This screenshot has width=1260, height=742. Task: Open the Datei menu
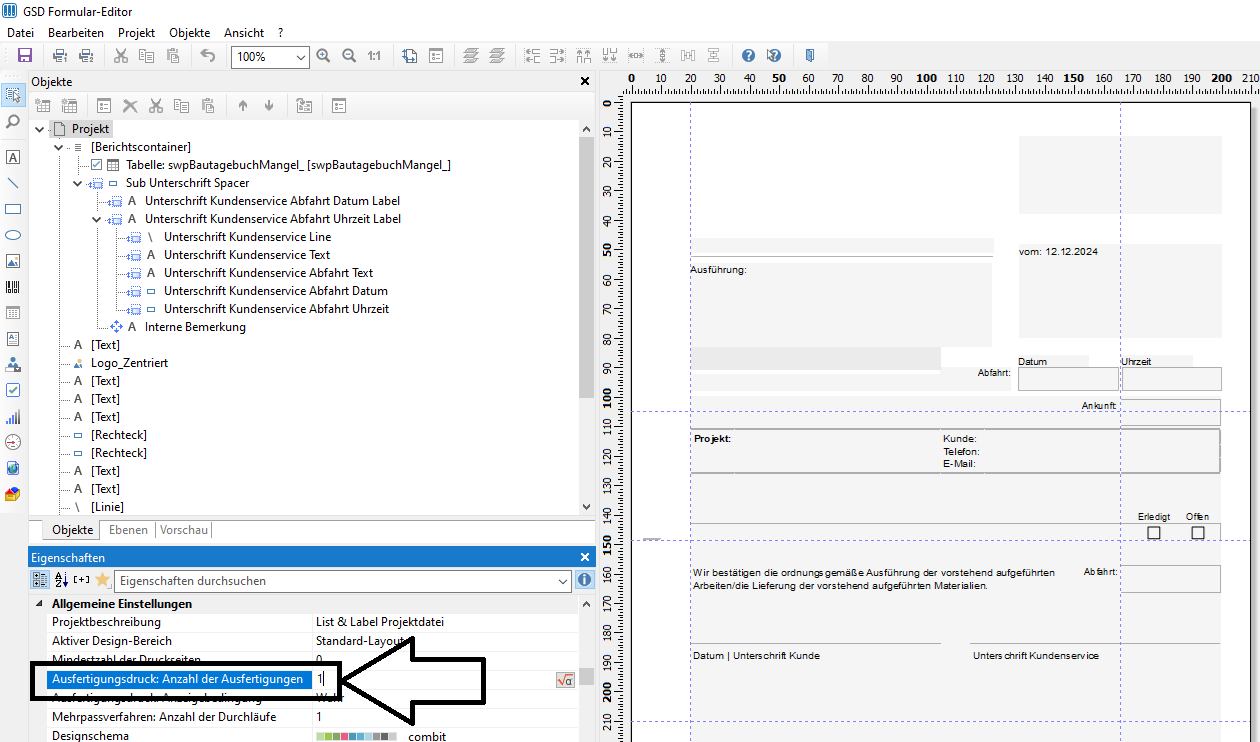20,33
